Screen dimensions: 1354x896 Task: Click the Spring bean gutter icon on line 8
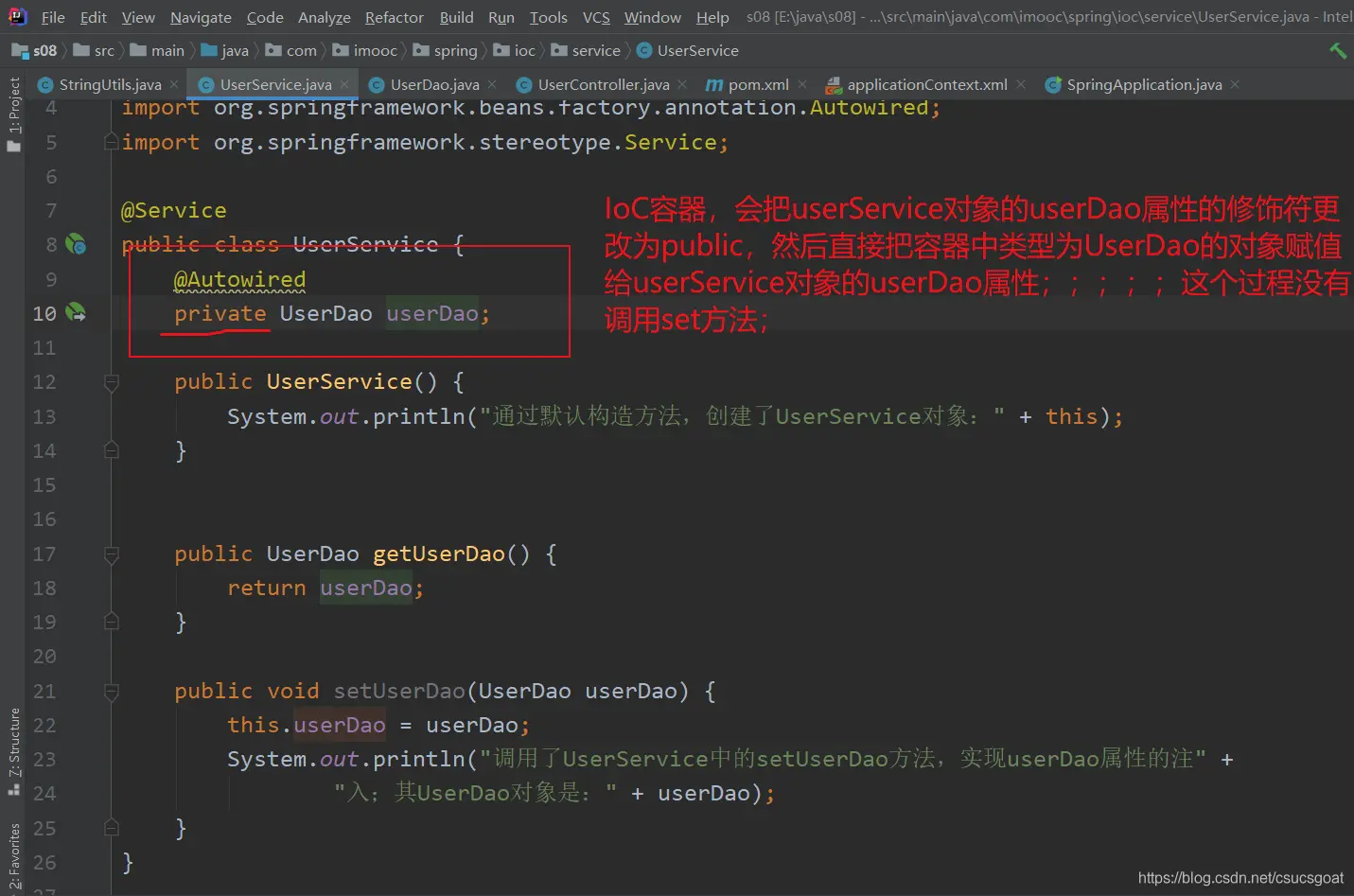76,245
